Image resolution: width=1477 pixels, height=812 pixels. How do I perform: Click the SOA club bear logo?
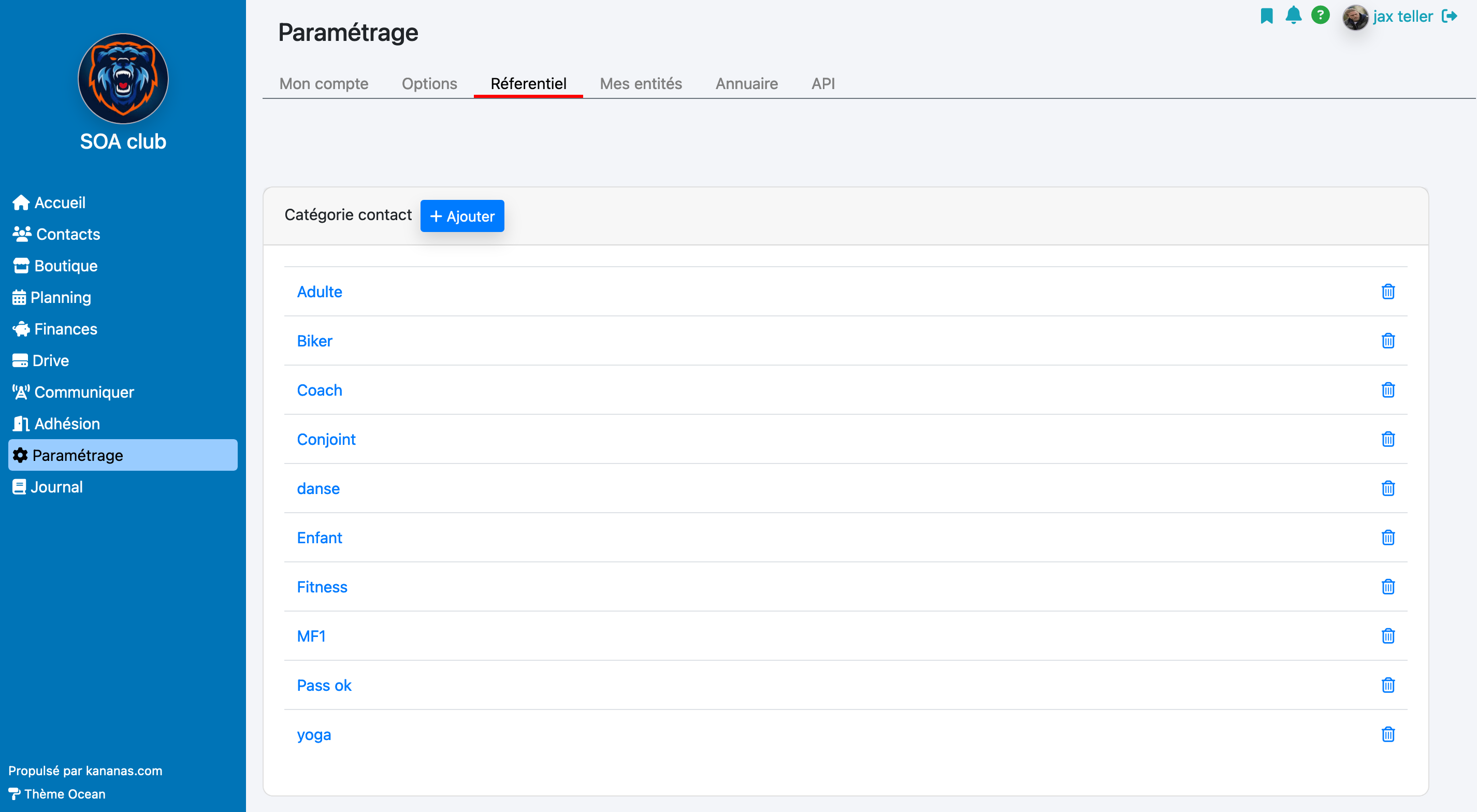point(123,79)
